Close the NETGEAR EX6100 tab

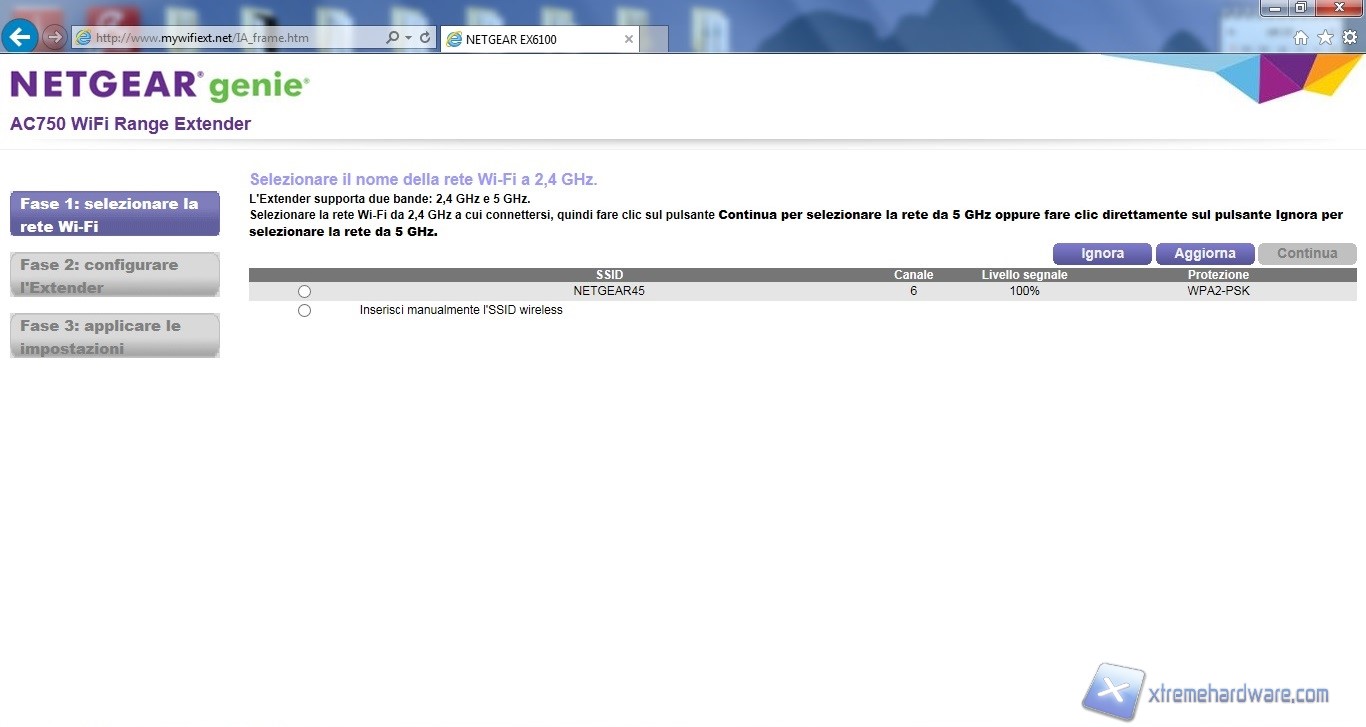coord(628,39)
